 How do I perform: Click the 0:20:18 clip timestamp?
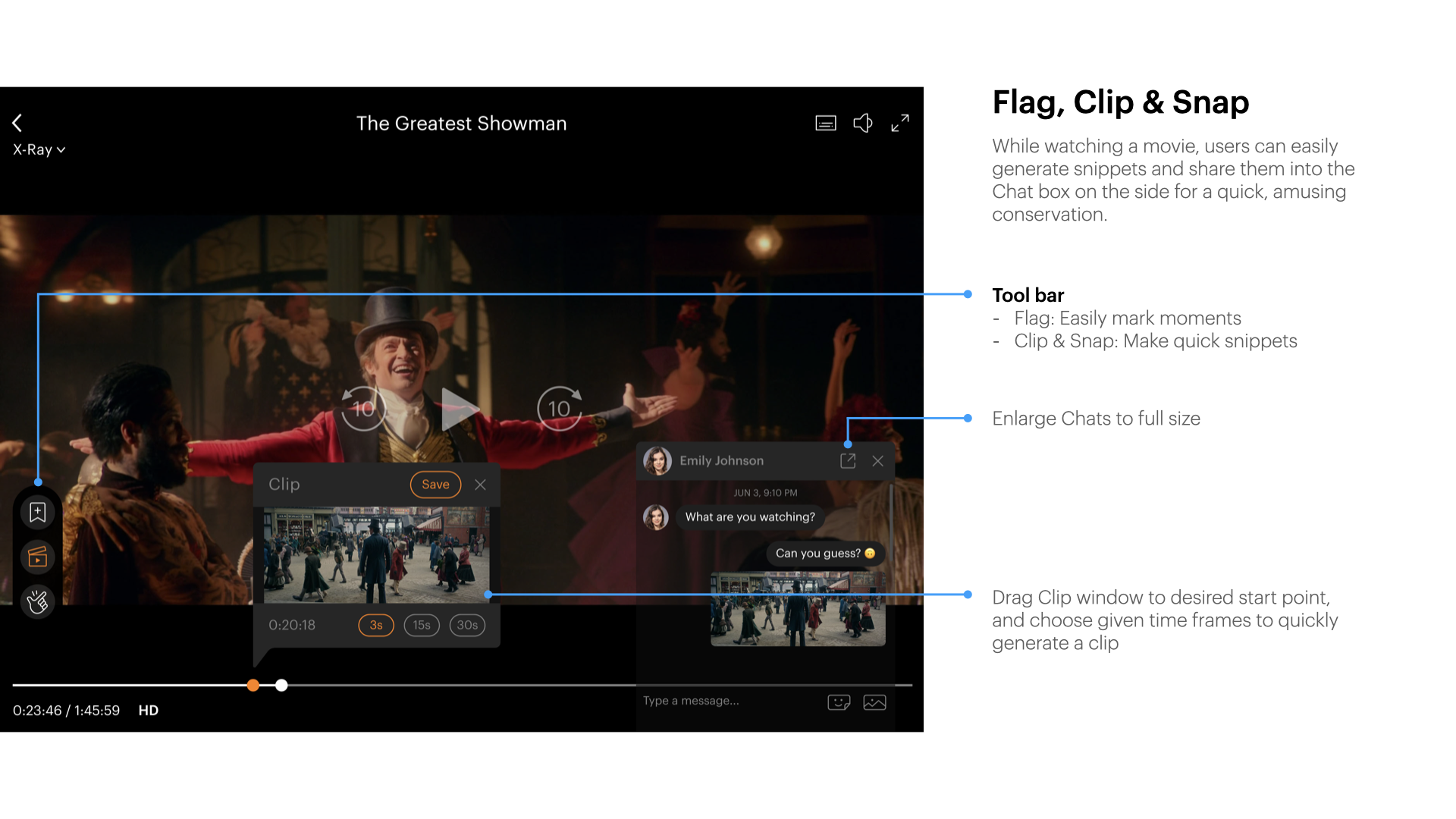pyautogui.click(x=292, y=625)
